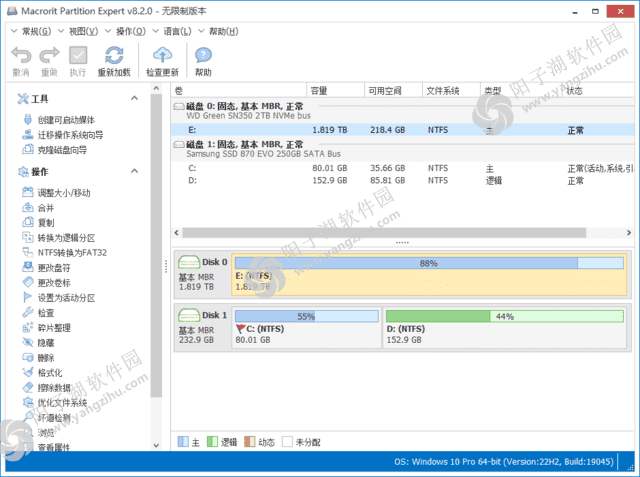Screen dimensions: 640x477
Task: Choose 优化文件系统 operation
Action: (x=62, y=403)
